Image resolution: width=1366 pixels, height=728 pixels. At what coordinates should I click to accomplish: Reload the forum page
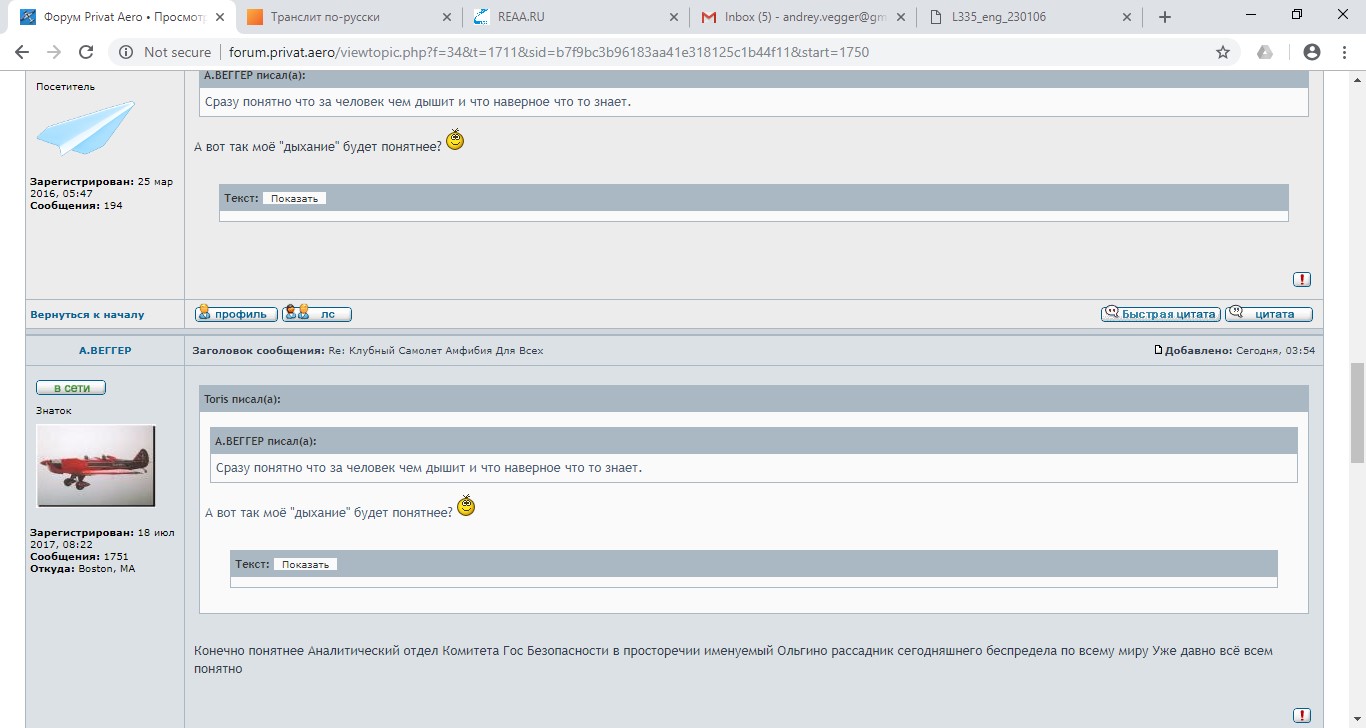click(x=86, y=52)
